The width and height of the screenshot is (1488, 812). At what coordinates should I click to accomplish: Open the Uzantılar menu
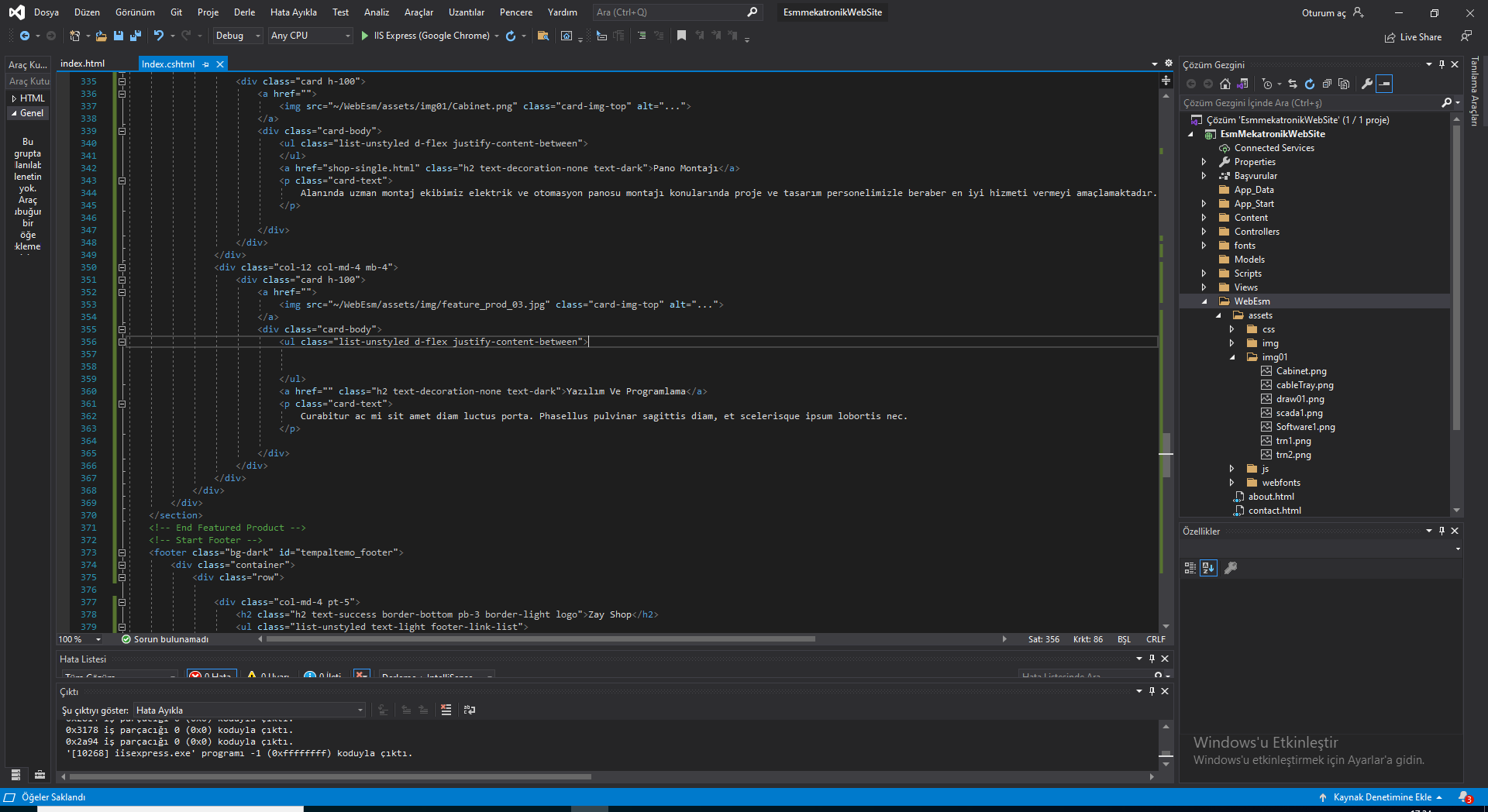(466, 12)
